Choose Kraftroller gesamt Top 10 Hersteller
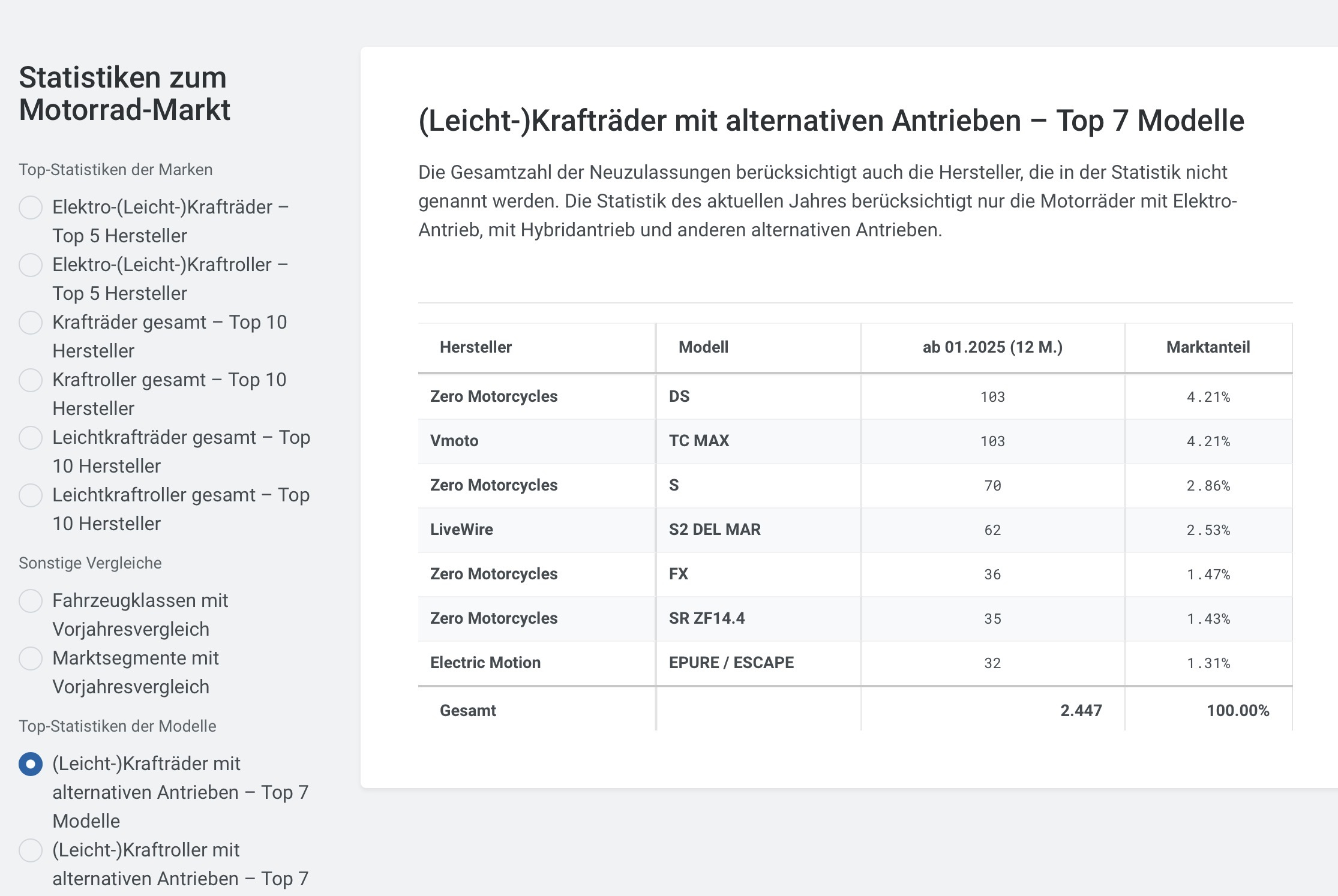Image resolution: width=1338 pixels, height=896 pixels. click(31, 380)
